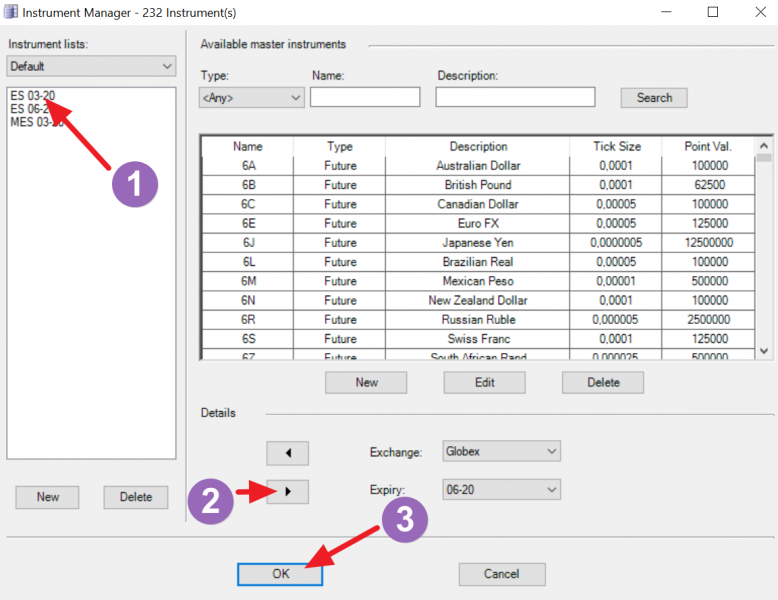Click the table scrollbar down arrow
The image size is (778, 600).
point(764,351)
